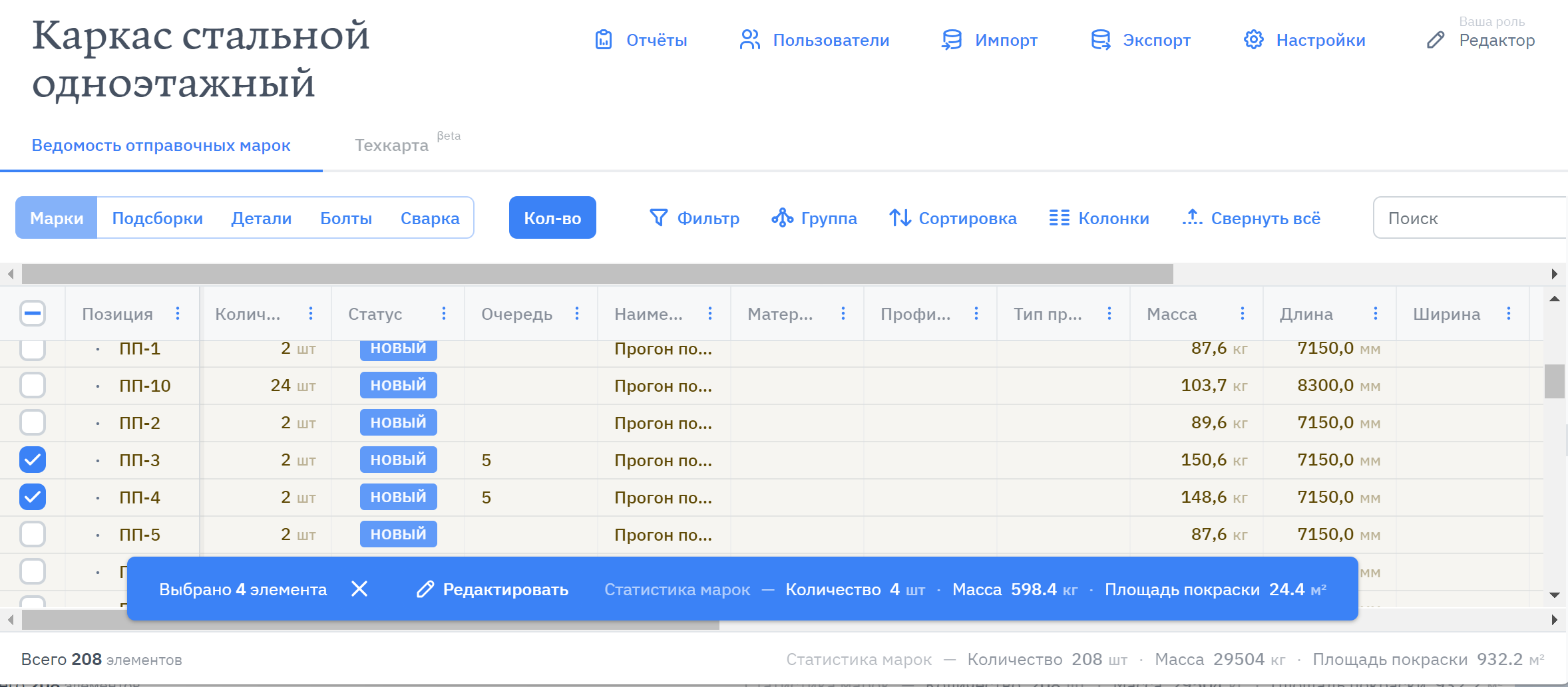Click the lower horizontal scrollbar thumb

(371, 620)
